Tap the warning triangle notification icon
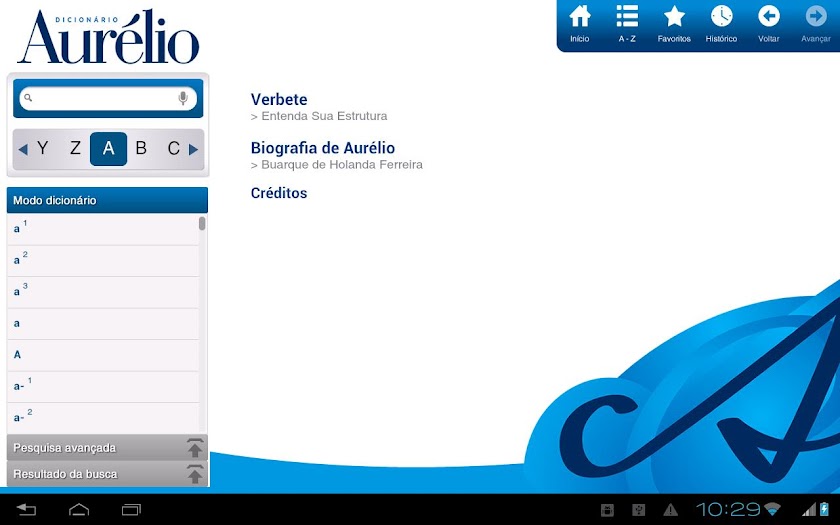 point(670,509)
